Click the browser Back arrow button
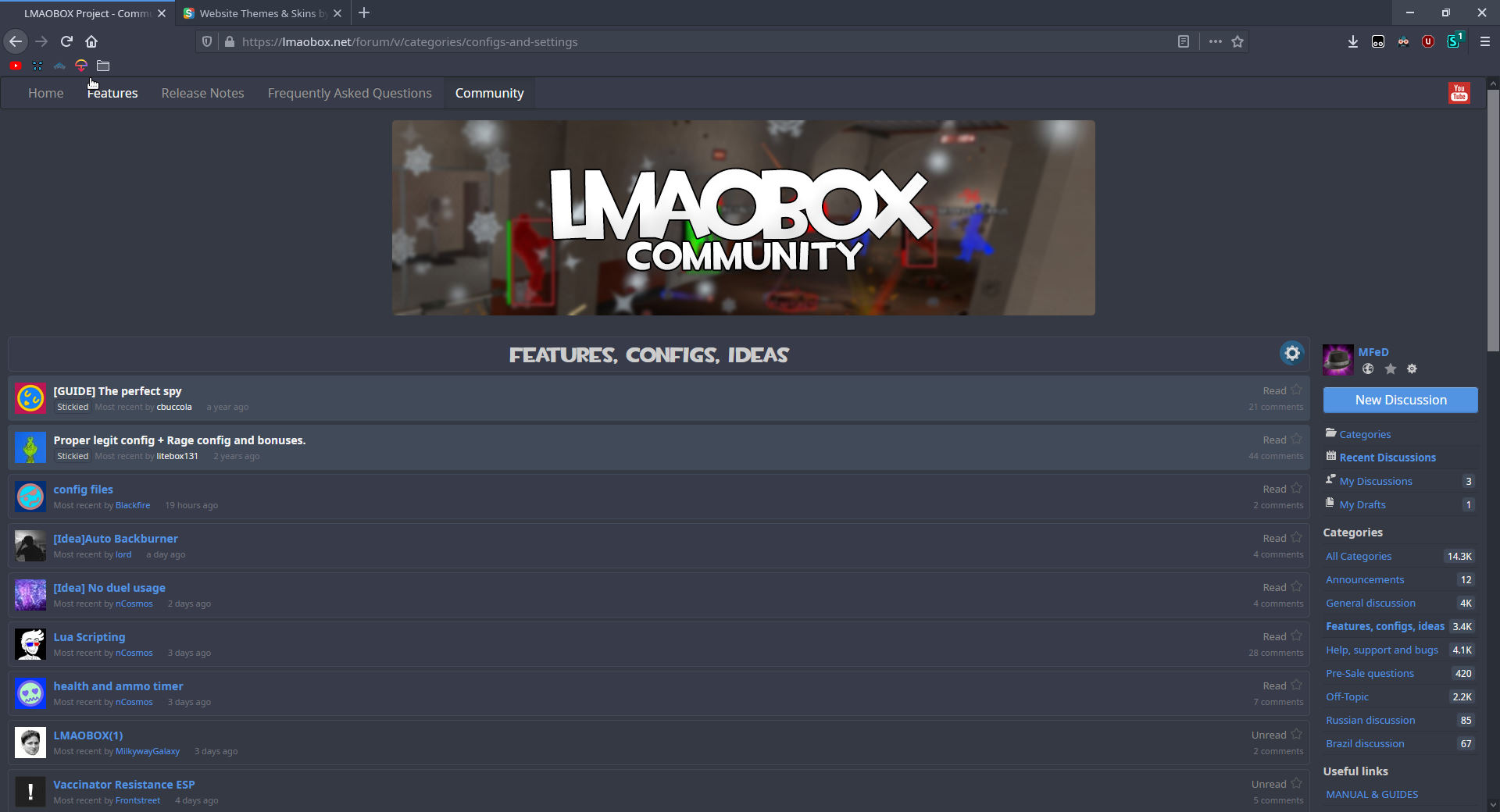 [16, 41]
